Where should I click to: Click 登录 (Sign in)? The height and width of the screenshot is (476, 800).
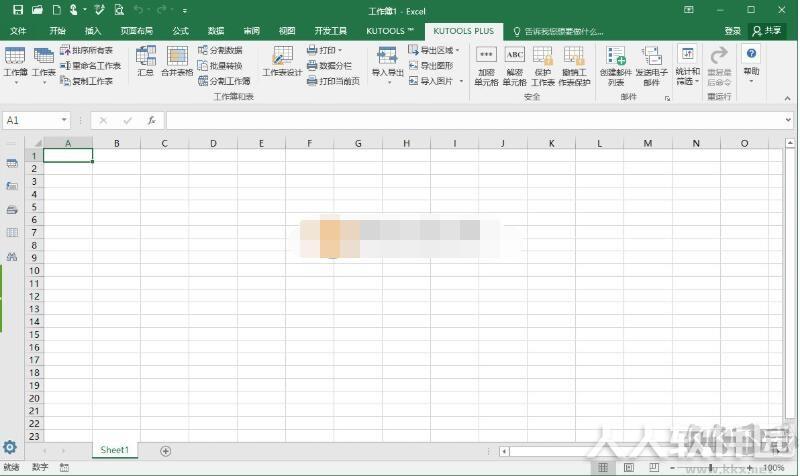[x=733, y=31]
